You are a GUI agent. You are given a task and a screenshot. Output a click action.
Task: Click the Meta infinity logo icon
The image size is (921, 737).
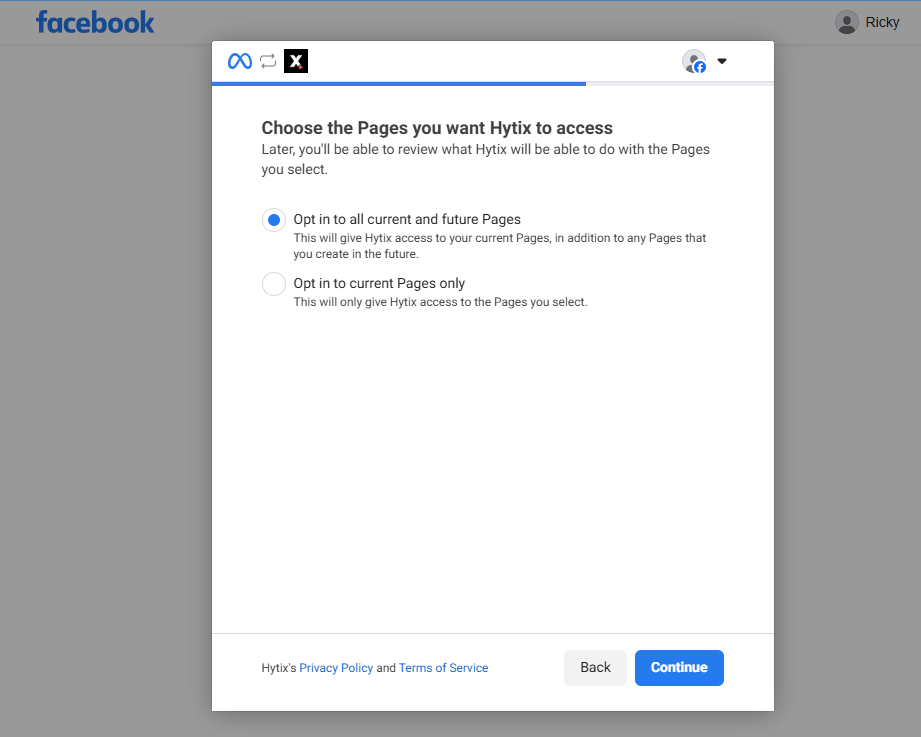pyautogui.click(x=240, y=61)
